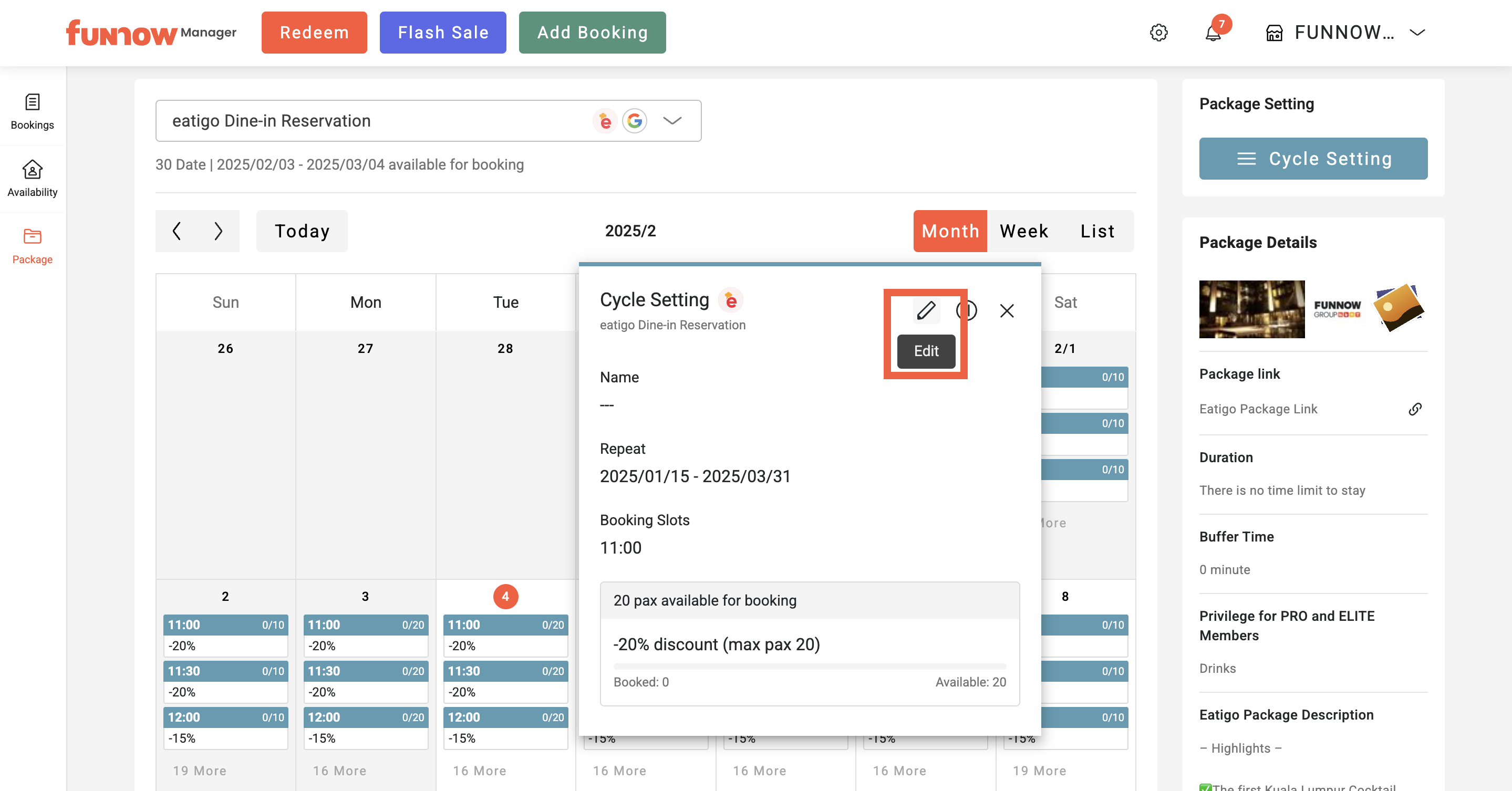Select date 27 in the calendar
Screen dimensions: 1512x791
point(365,349)
